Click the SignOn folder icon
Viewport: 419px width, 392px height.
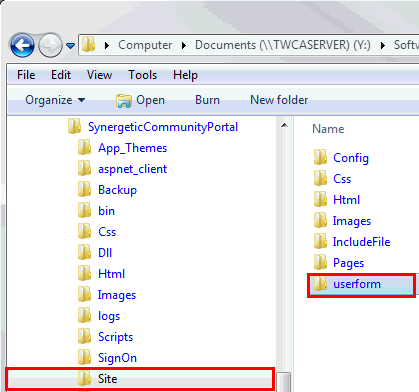(x=84, y=358)
